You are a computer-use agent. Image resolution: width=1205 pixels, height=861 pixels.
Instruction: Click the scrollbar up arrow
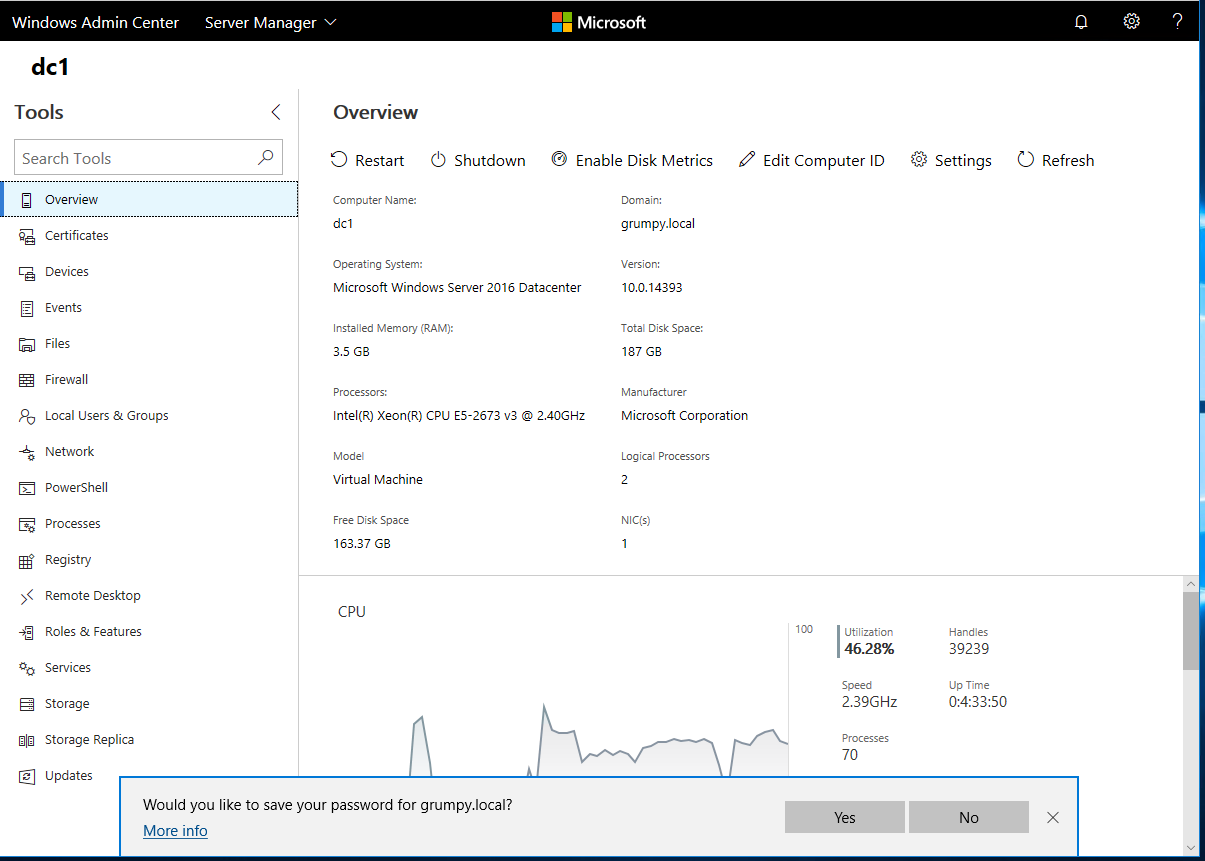pyautogui.click(x=1190, y=584)
